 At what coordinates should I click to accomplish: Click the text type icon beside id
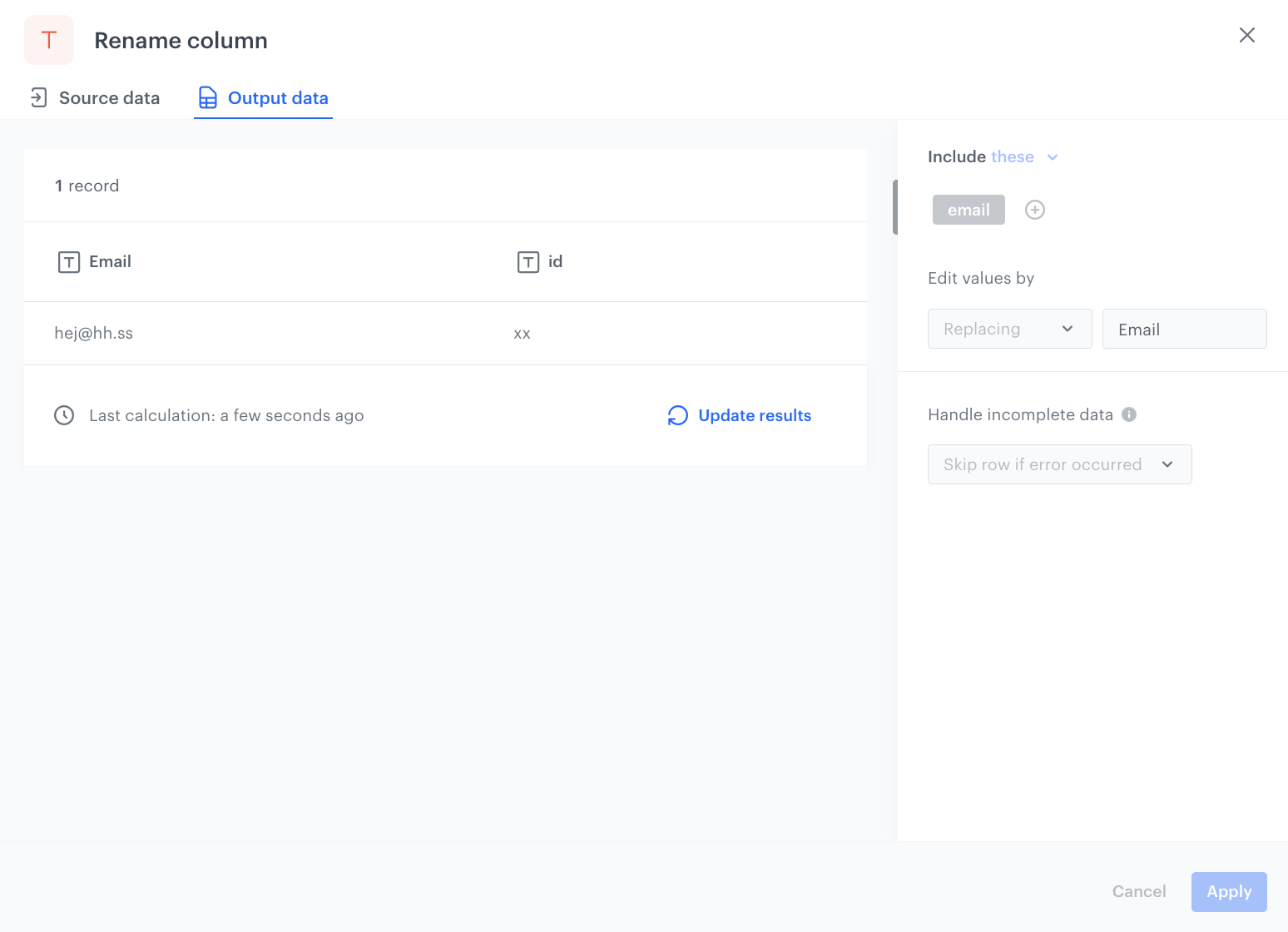click(x=528, y=262)
